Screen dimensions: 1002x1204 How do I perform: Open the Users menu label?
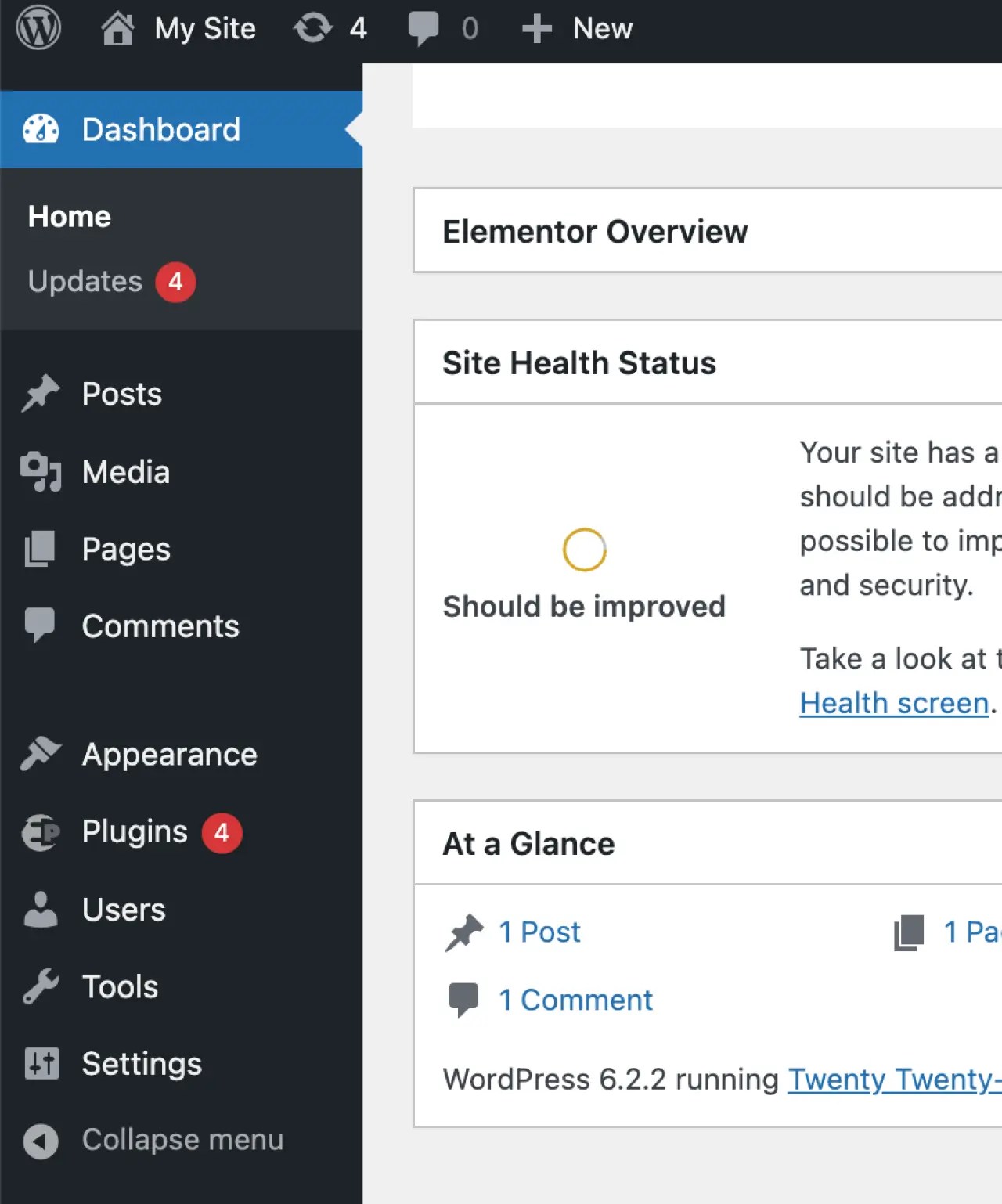click(x=124, y=910)
